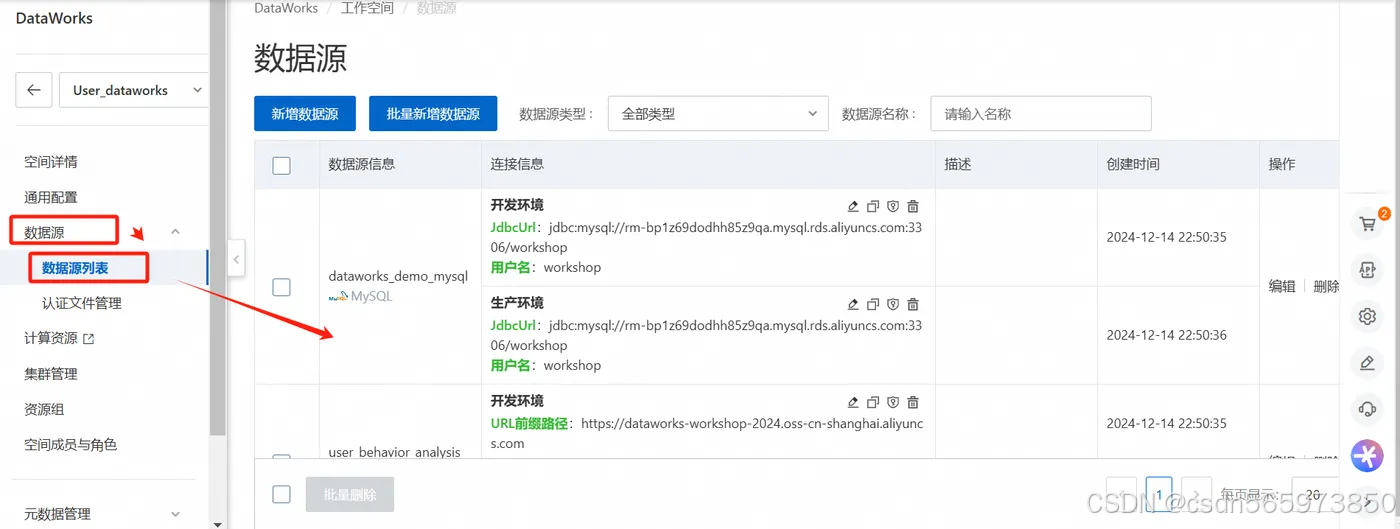Open the purple AI assistant icon
The image size is (1400, 529).
(x=1366, y=456)
